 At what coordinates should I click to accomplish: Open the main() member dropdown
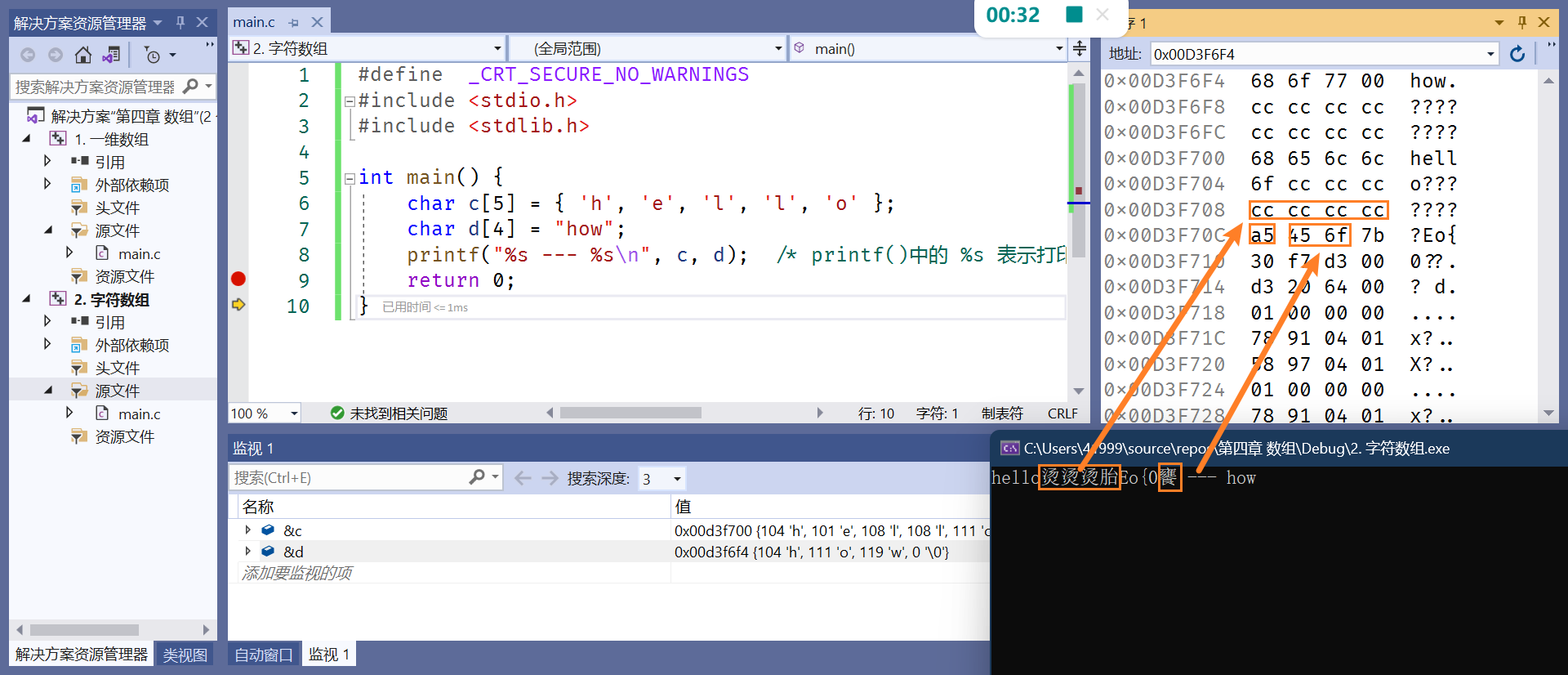pos(1059,48)
